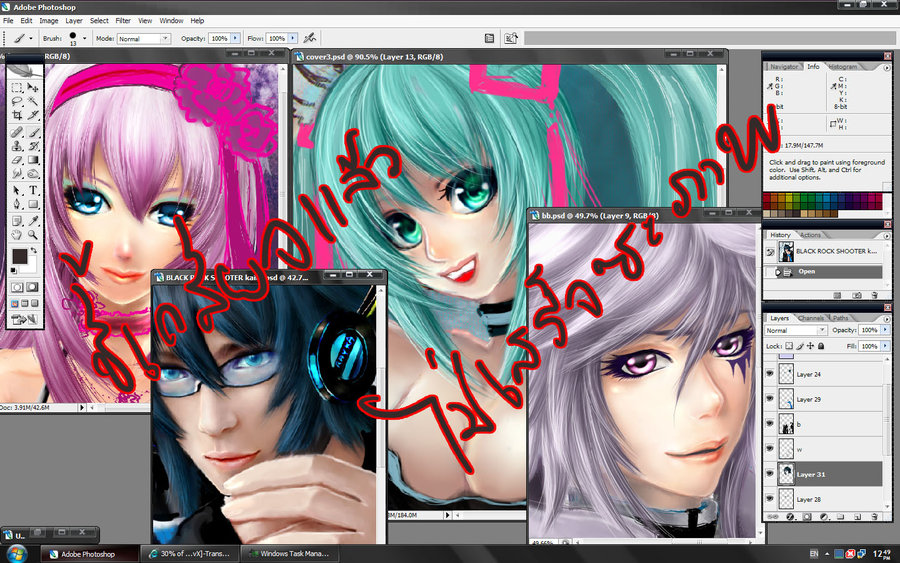Enable airbrush in options bar
The height and width of the screenshot is (563, 900).
(310, 38)
